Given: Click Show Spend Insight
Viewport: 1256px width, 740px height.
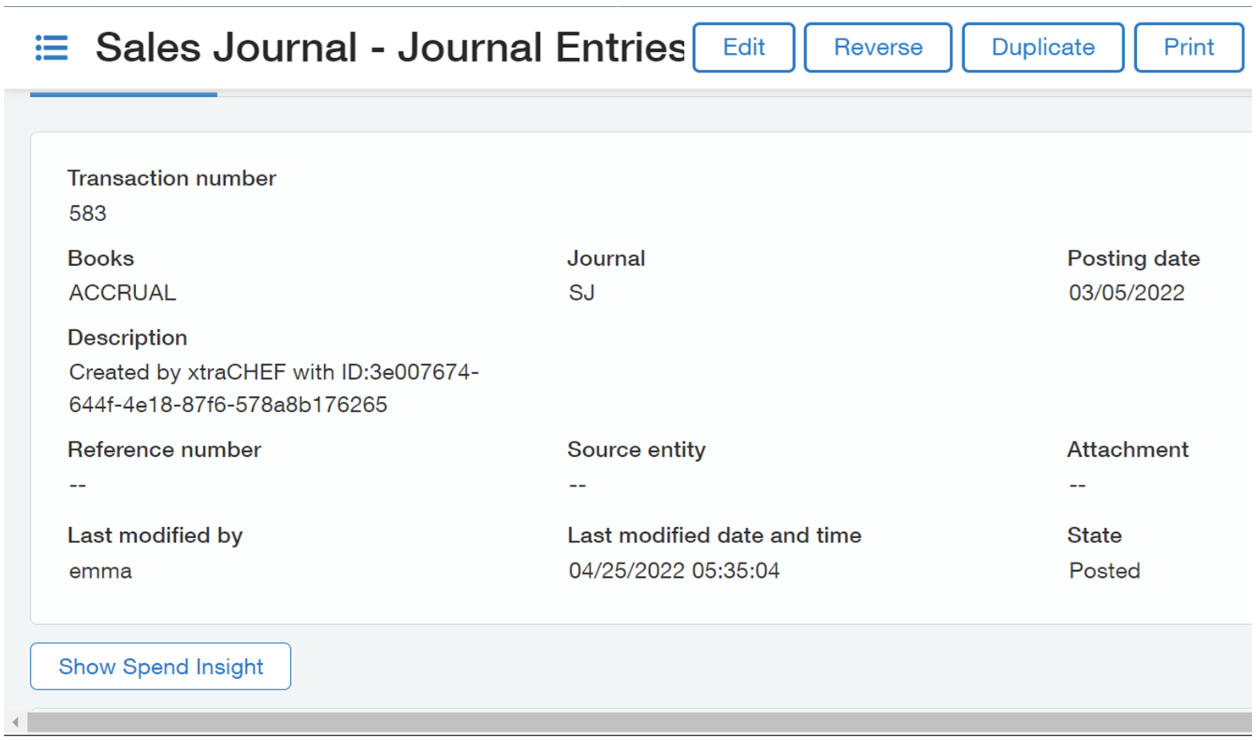Looking at the screenshot, I should [x=160, y=666].
